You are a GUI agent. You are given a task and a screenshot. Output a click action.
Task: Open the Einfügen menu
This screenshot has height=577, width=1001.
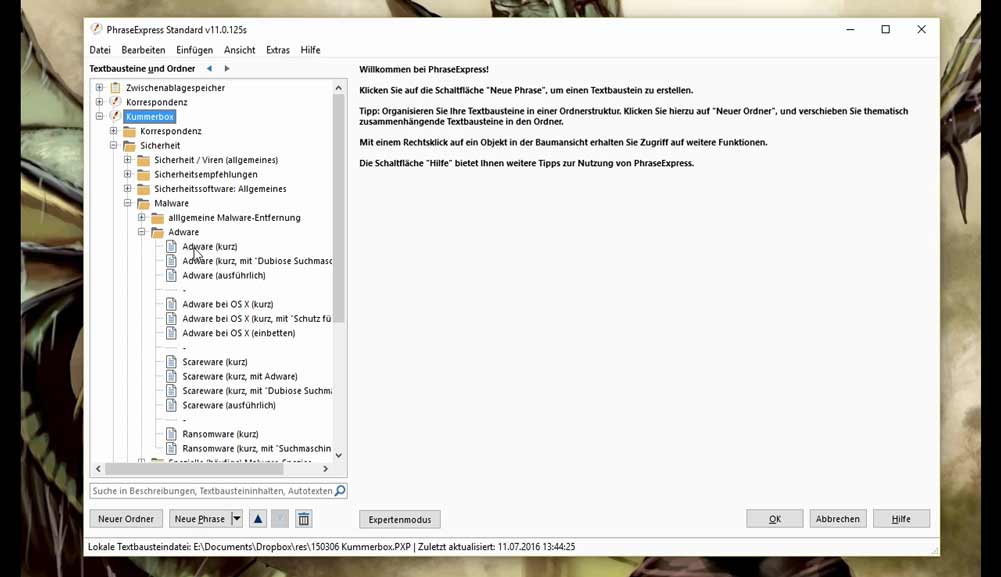[195, 50]
